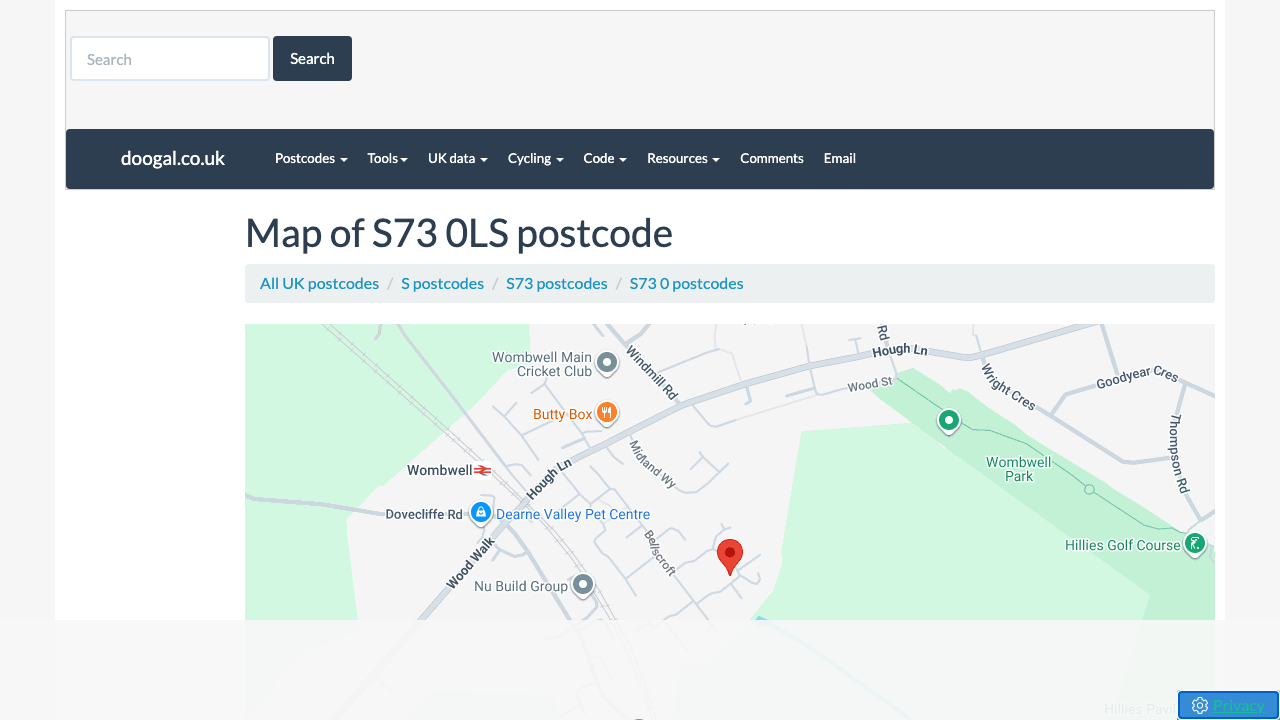The height and width of the screenshot is (720, 1280).
Task: Open the Privacy settings button
Action: [x=1227, y=705]
